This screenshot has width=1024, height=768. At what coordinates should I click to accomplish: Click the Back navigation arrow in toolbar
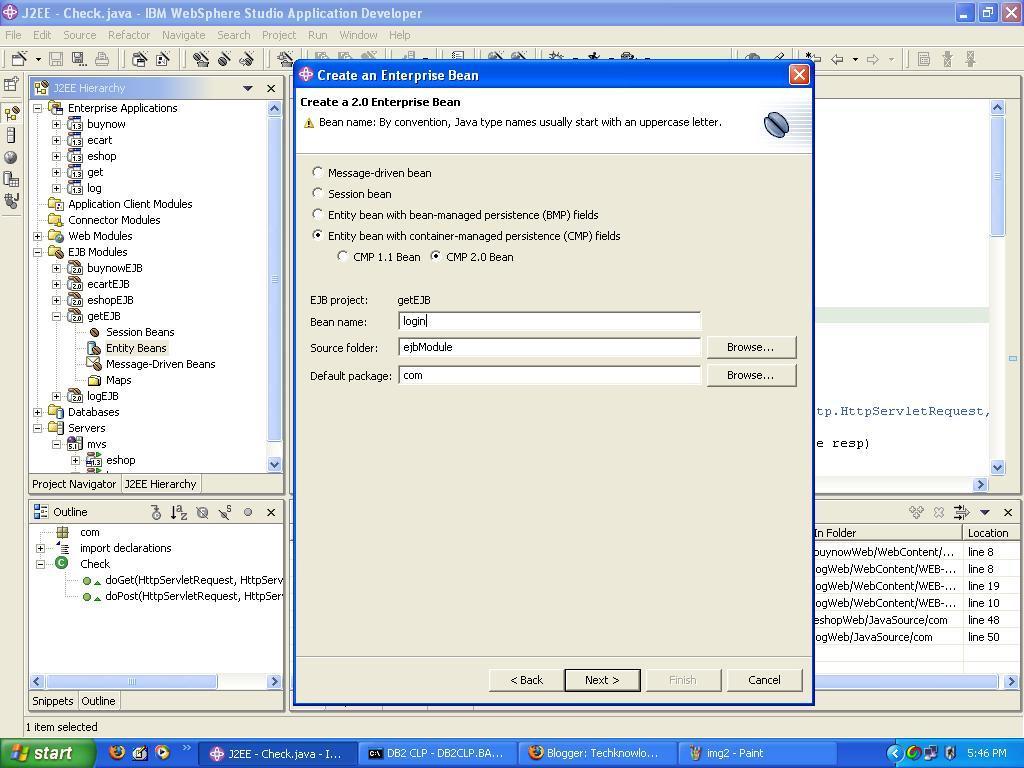coord(837,59)
